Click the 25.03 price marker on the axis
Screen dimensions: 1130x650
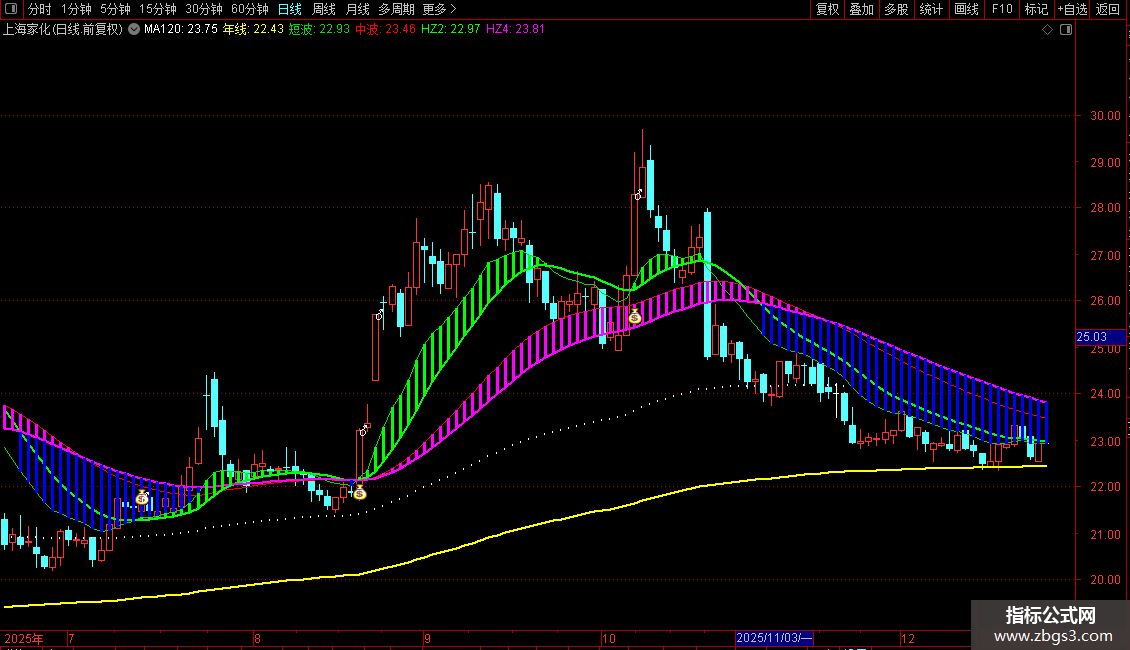pos(1100,337)
